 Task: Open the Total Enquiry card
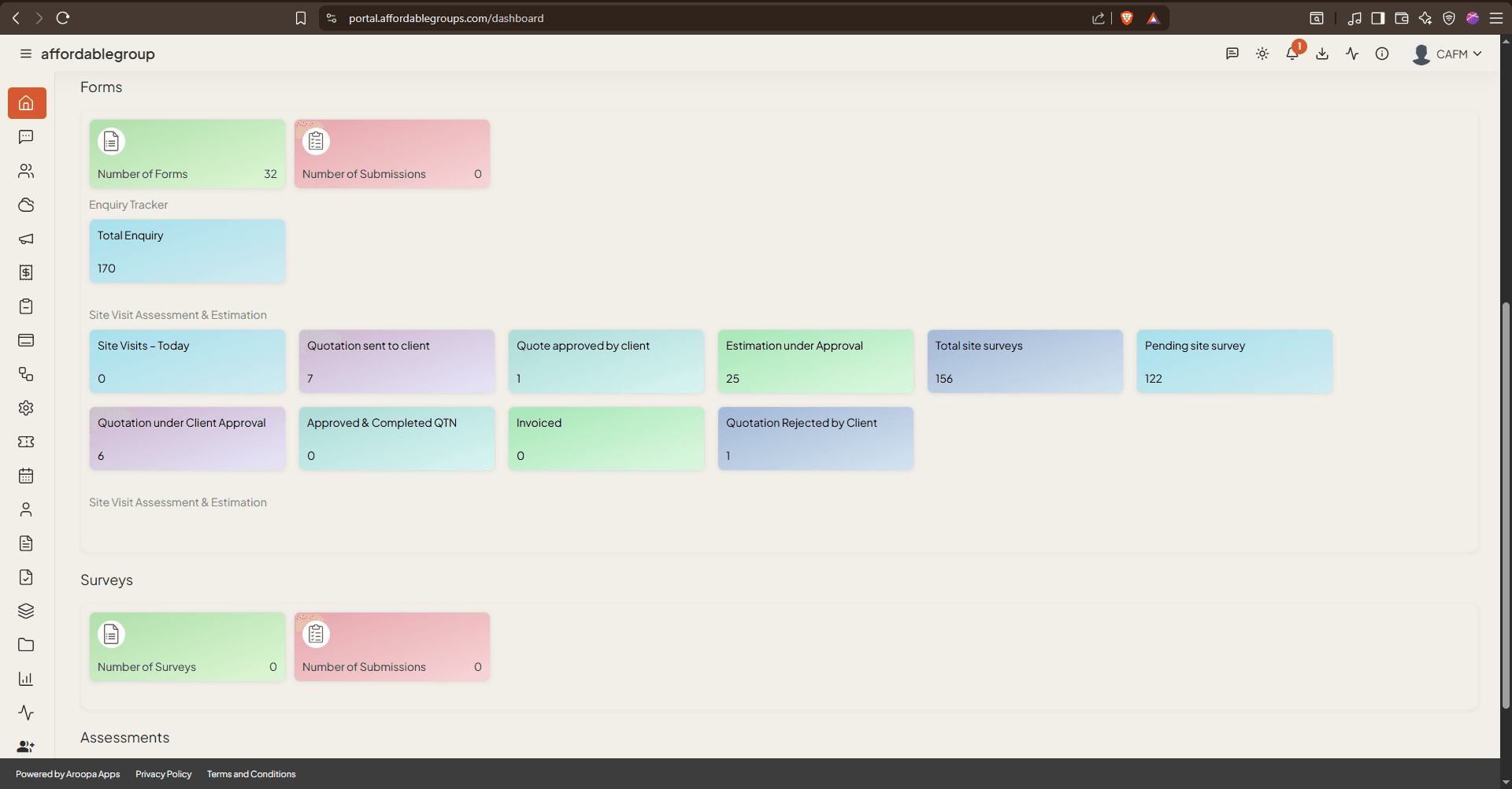(x=187, y=251)
